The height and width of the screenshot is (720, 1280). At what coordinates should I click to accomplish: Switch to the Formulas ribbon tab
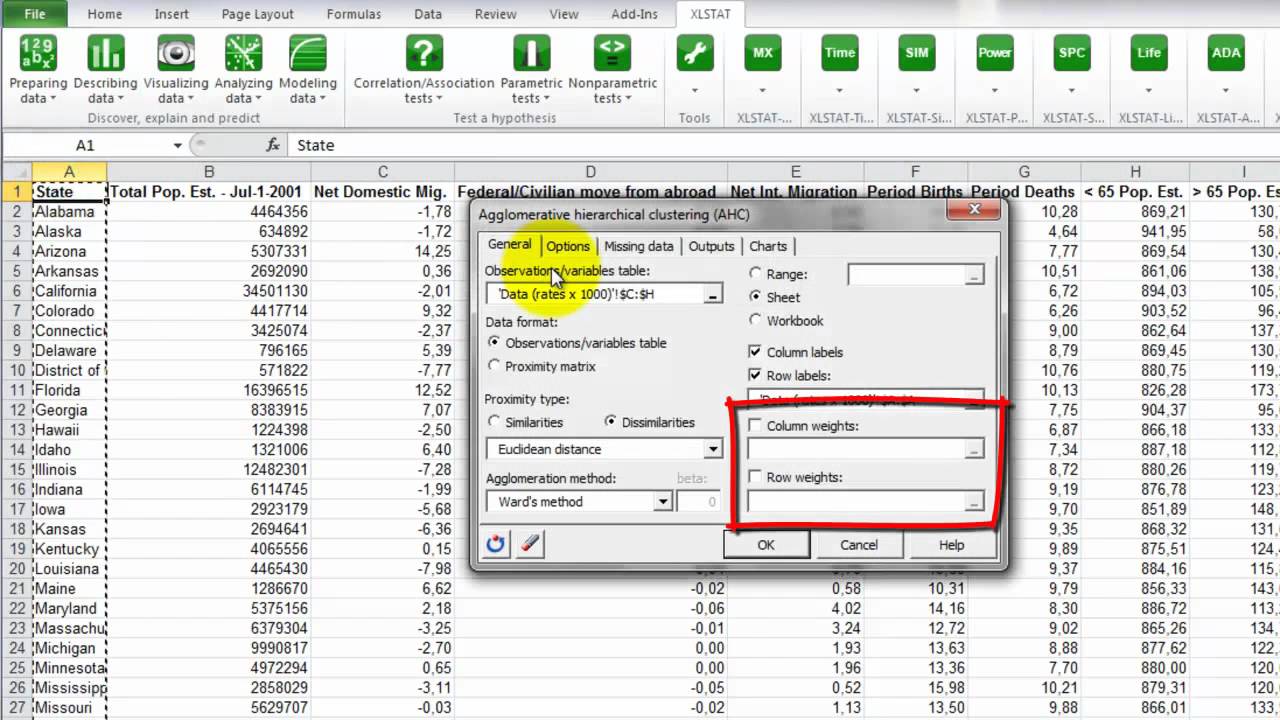click(353, 14)
